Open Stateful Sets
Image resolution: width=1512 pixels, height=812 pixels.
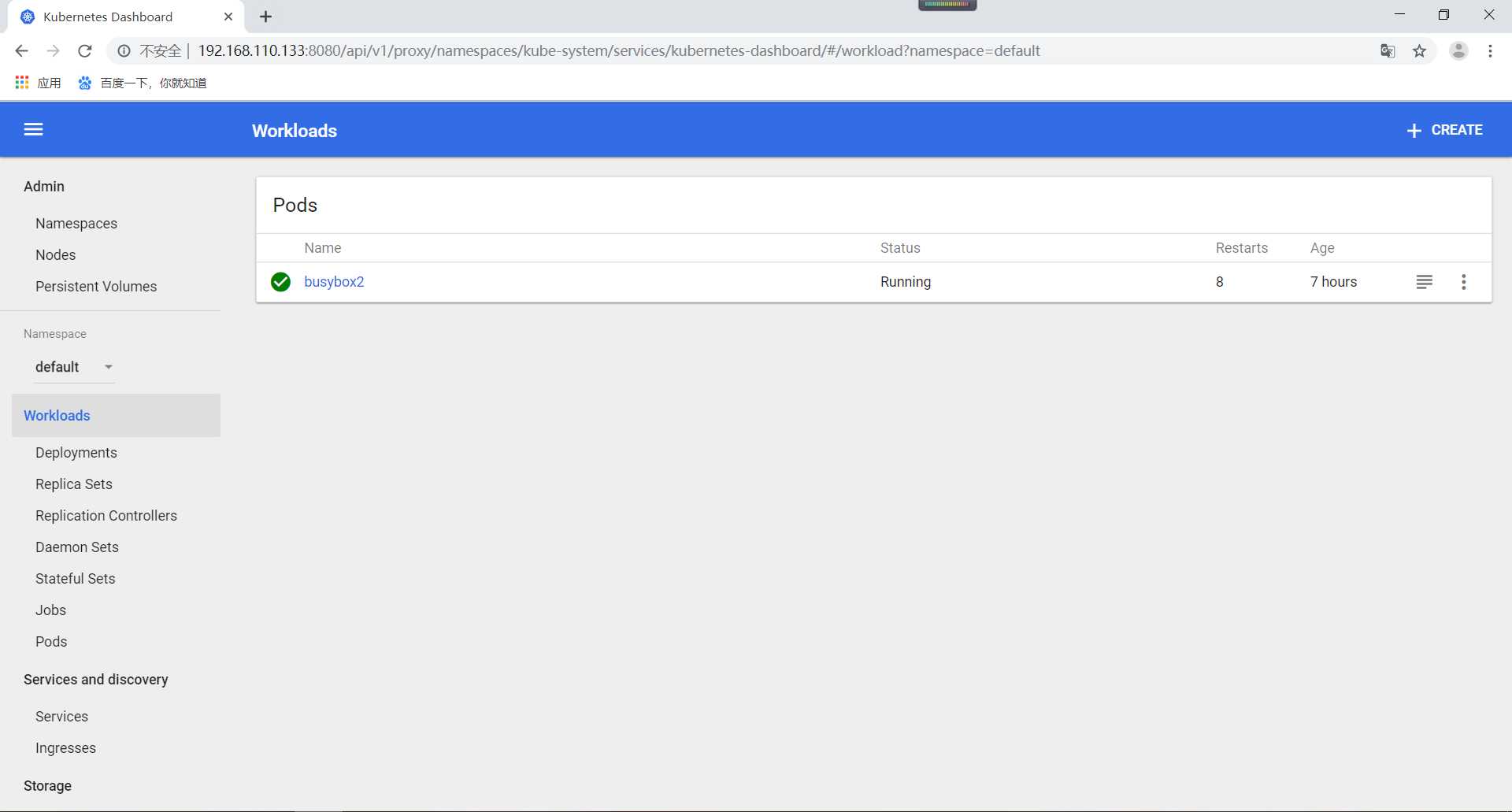(x=76, y=579)
